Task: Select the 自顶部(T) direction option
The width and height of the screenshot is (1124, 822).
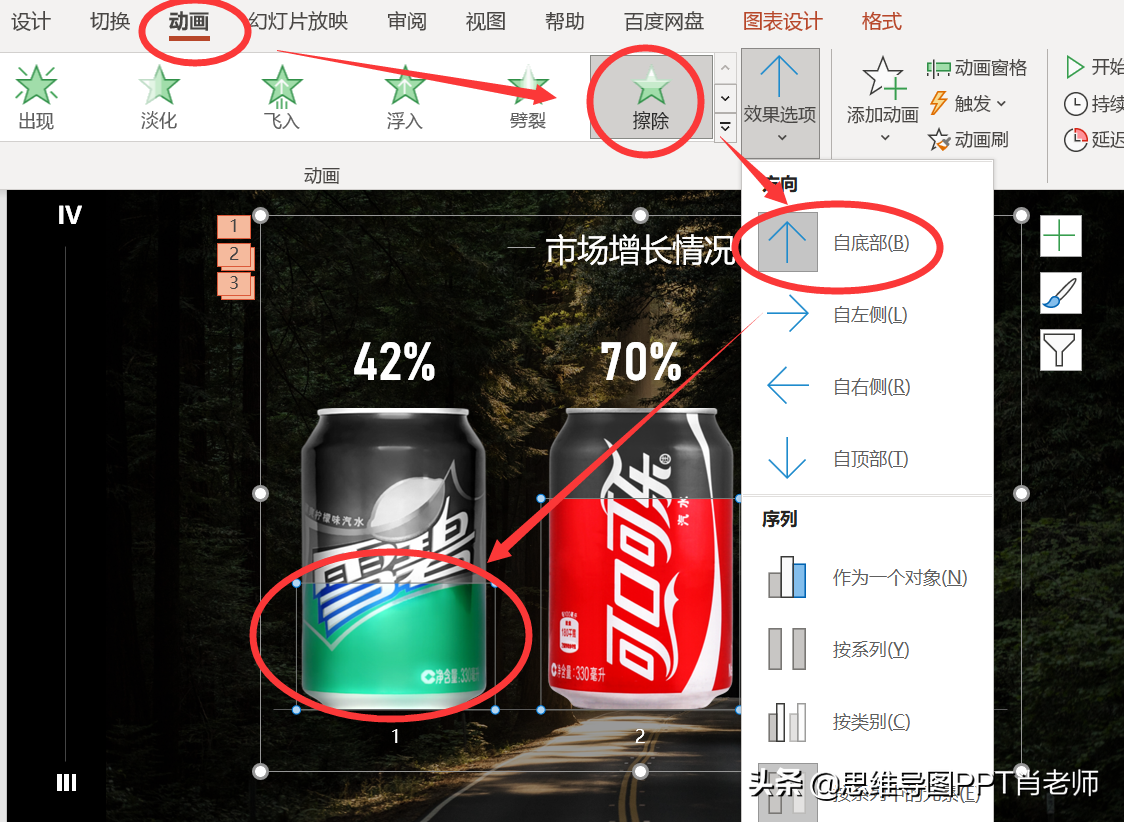Action: (867, 458)
